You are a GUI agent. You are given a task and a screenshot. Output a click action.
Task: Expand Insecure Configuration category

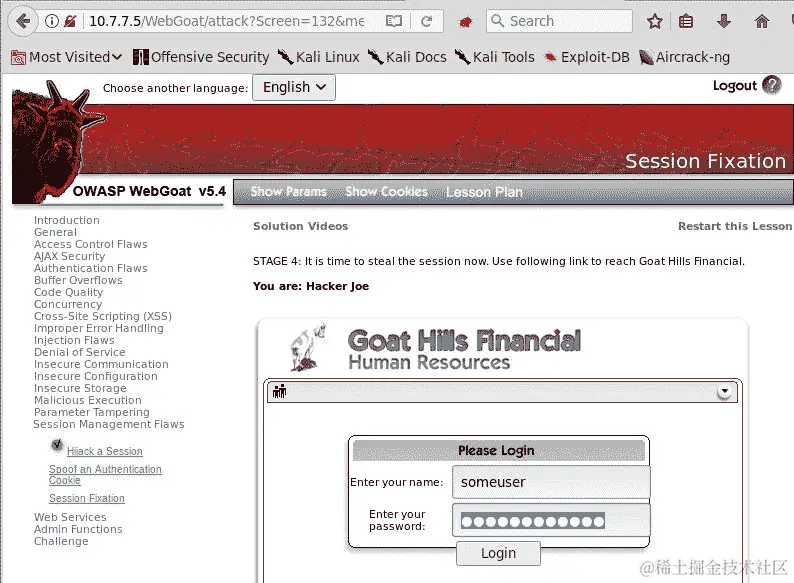coord(96,376)
